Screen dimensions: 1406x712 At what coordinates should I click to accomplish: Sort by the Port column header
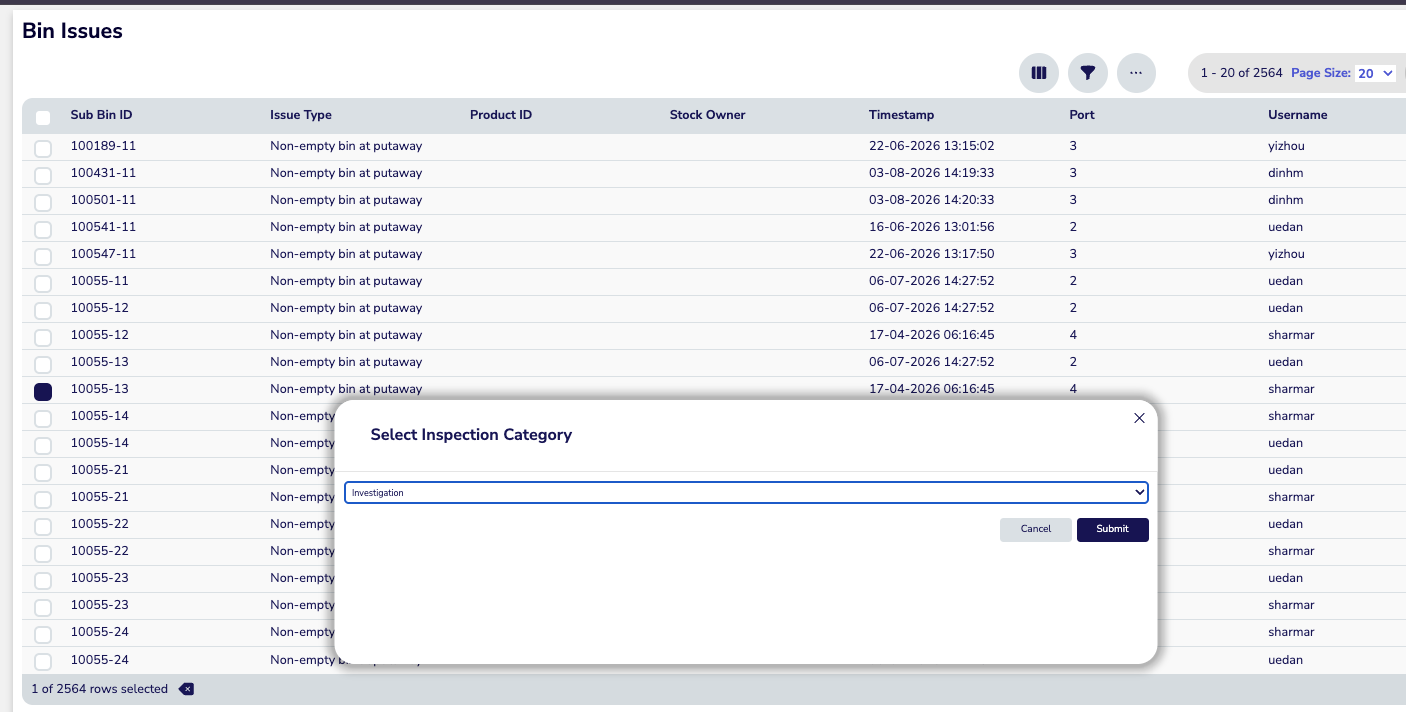[x=1082, y=115]
